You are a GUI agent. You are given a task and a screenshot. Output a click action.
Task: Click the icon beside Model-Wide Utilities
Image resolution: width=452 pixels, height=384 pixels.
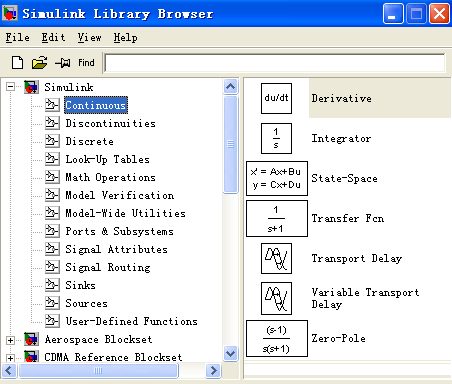tap(52, 213)
